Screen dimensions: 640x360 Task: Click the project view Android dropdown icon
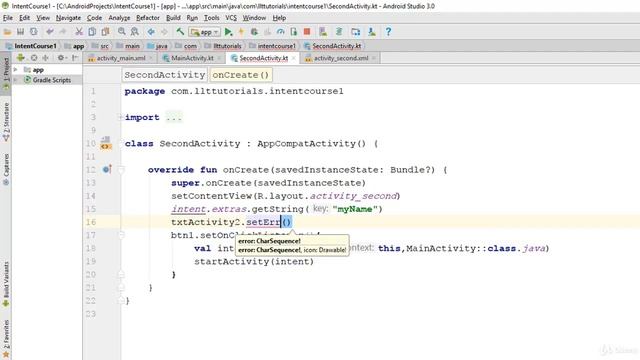point(20,58)
